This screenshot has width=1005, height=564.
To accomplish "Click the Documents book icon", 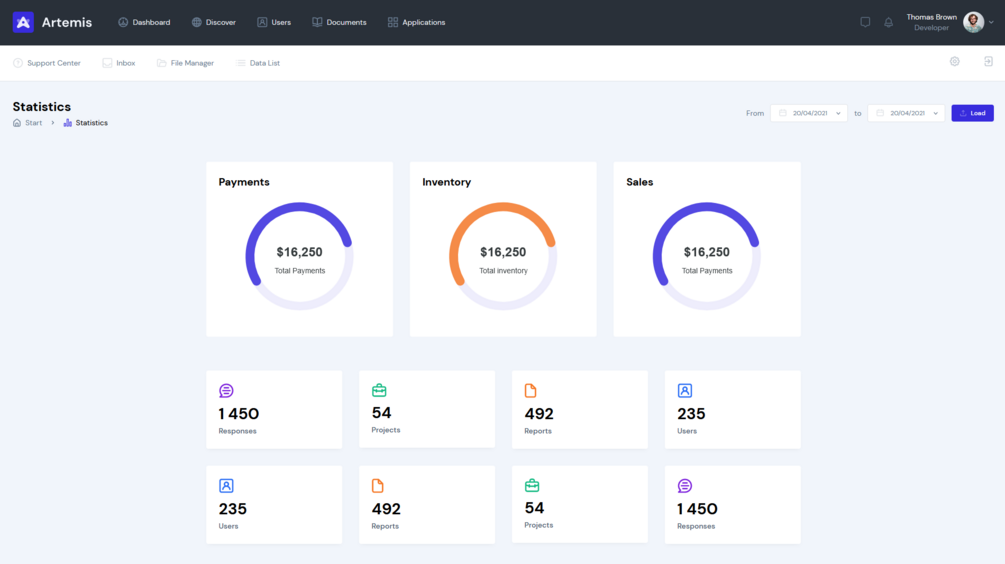I will point(317,22).
